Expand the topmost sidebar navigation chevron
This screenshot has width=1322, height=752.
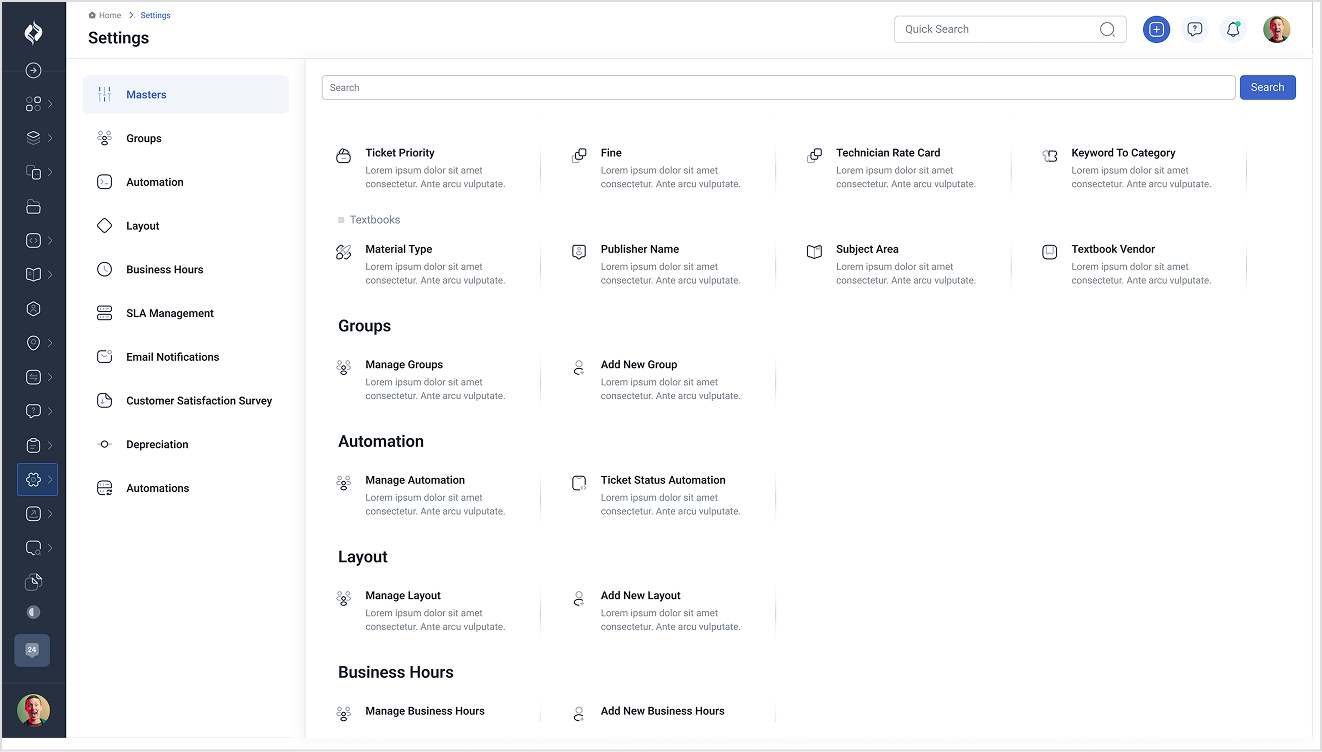click(x=48, y=104)
